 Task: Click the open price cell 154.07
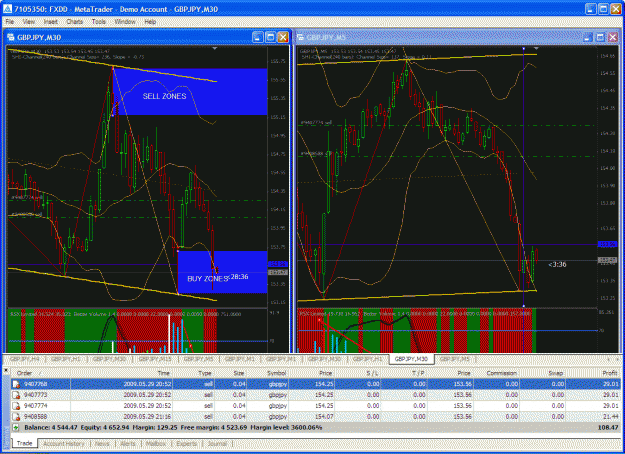tap(326, 417)
